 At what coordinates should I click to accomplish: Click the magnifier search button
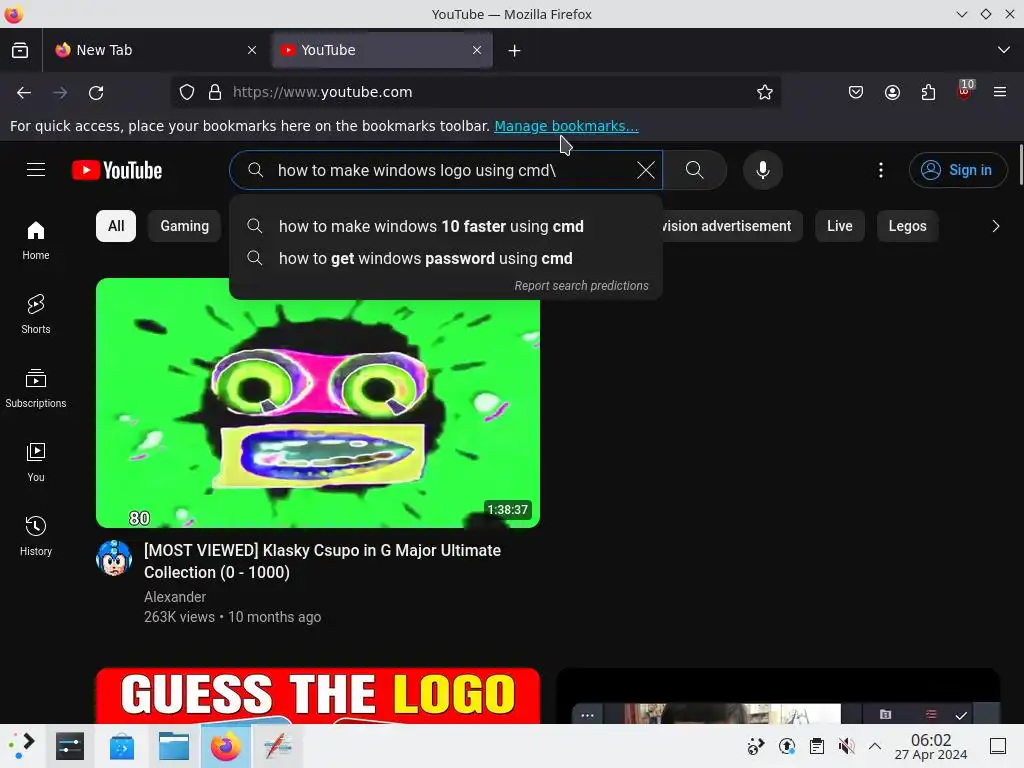[x=695, y=170]
